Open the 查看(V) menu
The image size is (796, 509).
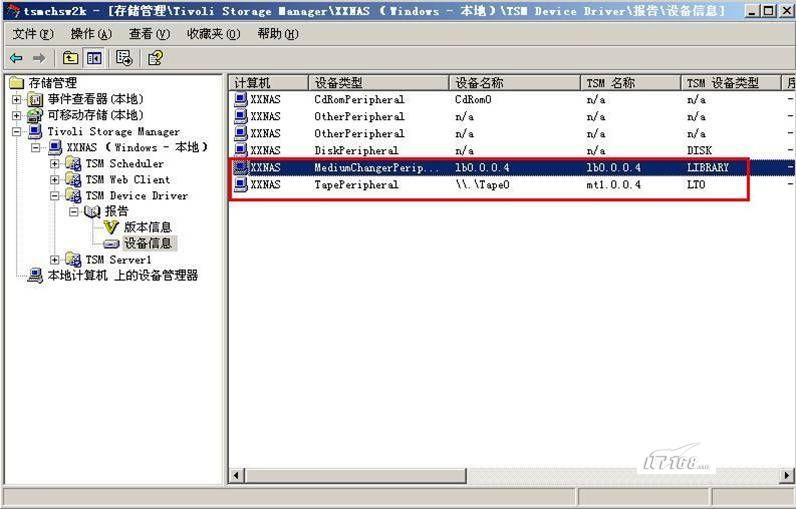pos(149,34)
